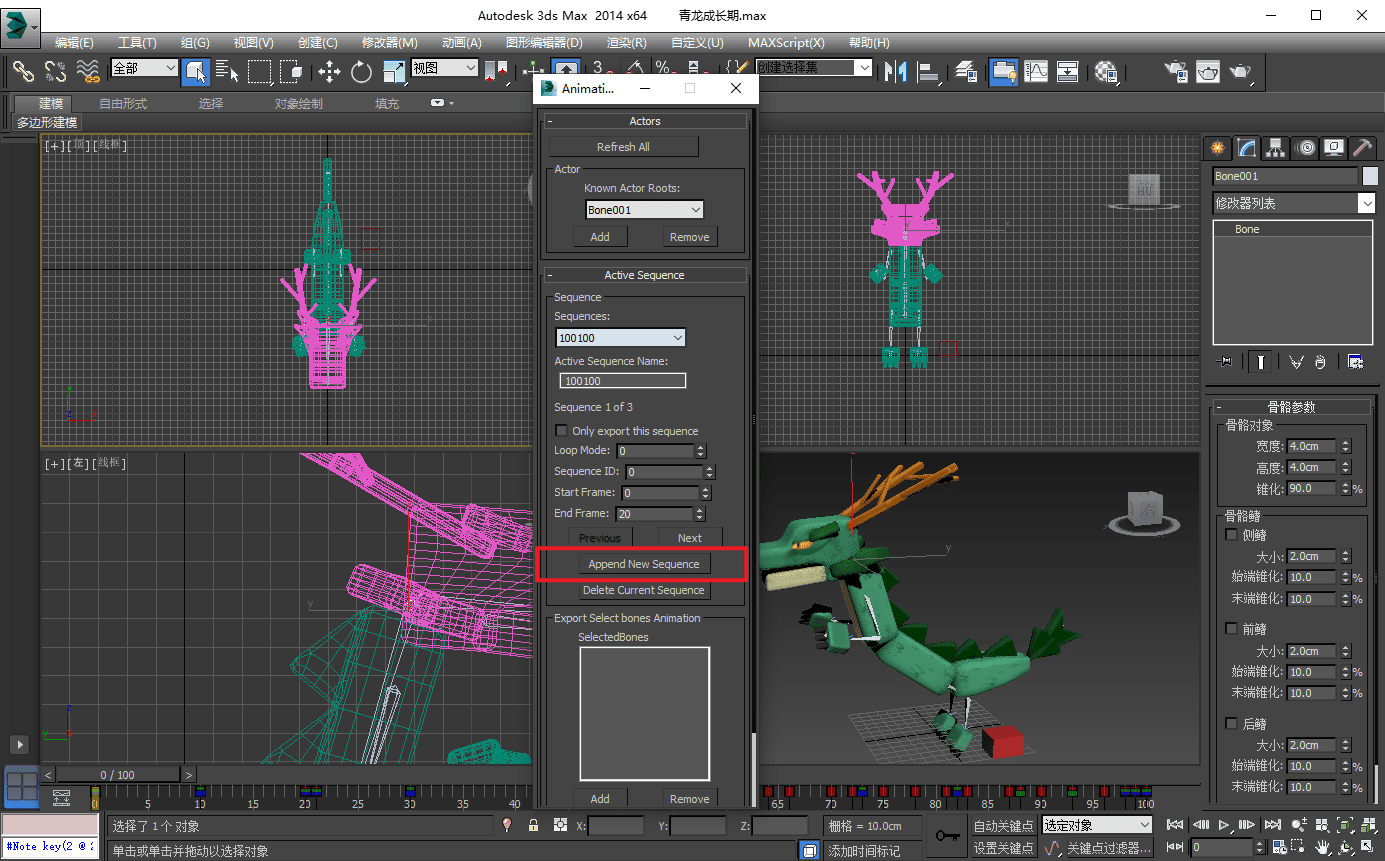Click the Mirror tool icon
This screenshot has width=1385, height=861.
pyautogui.click(x=895, y=71)
